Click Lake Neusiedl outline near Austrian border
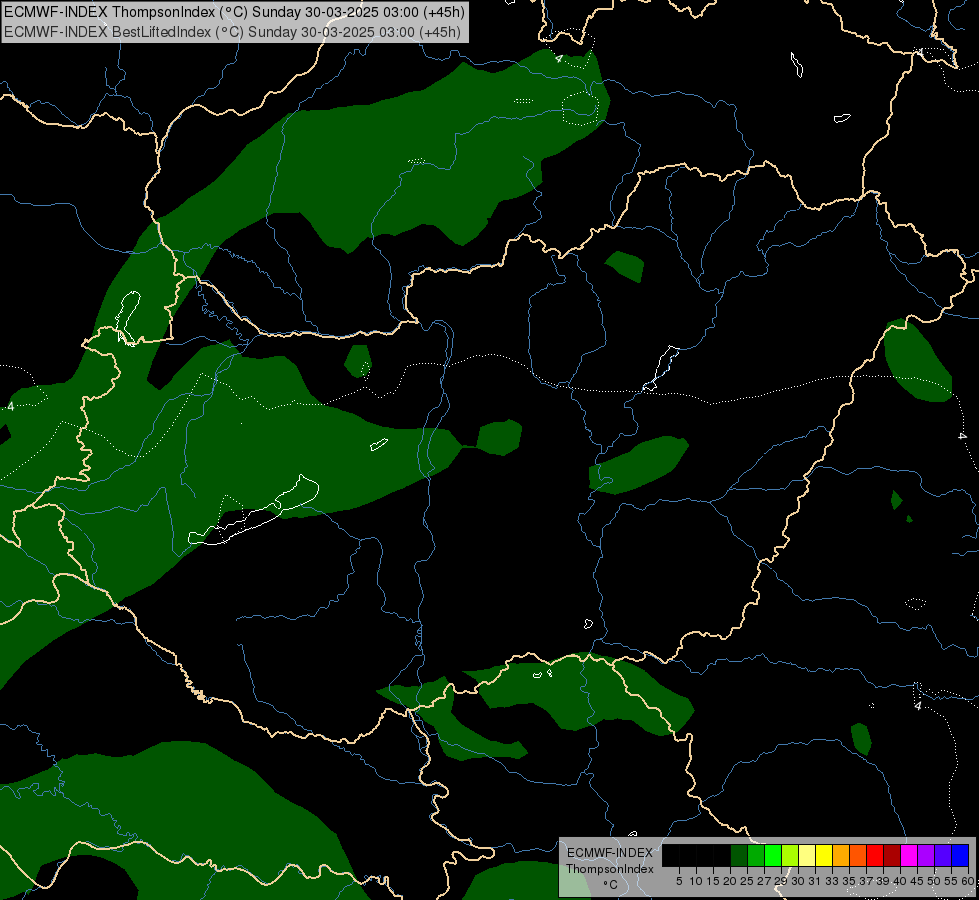Image resolution: width=979 pixels, height=900 pixels. 128,318
